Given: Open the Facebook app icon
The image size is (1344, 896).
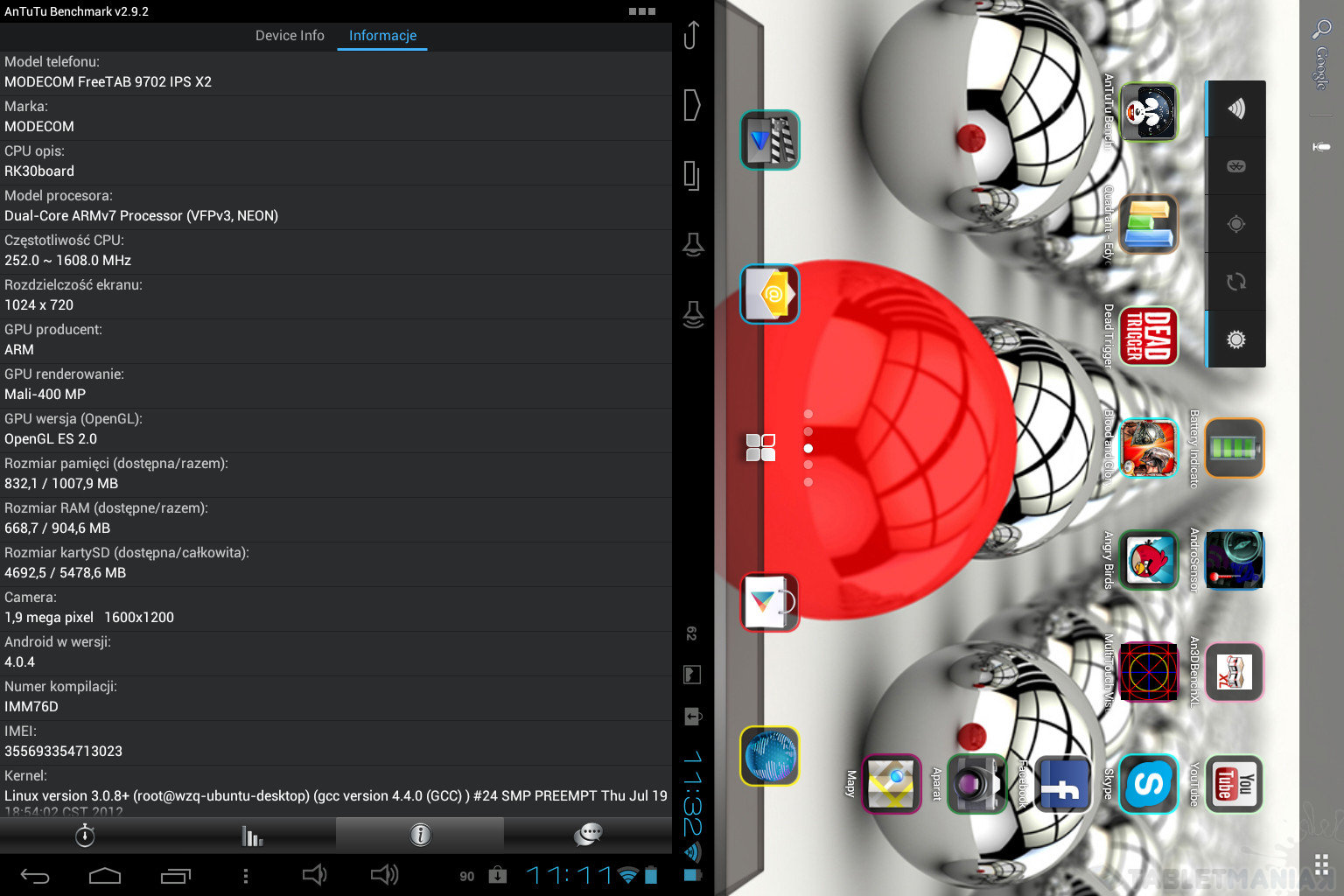Looking at the screenshot, I should [x=1062, y=784].
